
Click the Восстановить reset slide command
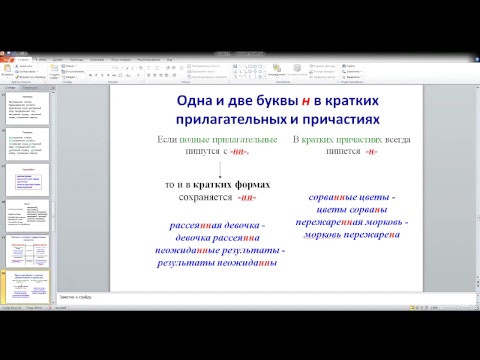[73, 71]
